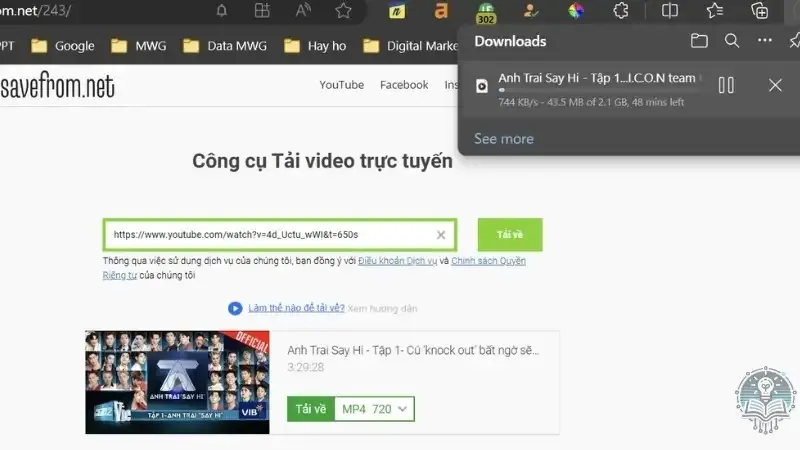
Task: Click the savefrom.net logo
Action: coord(57,85)
